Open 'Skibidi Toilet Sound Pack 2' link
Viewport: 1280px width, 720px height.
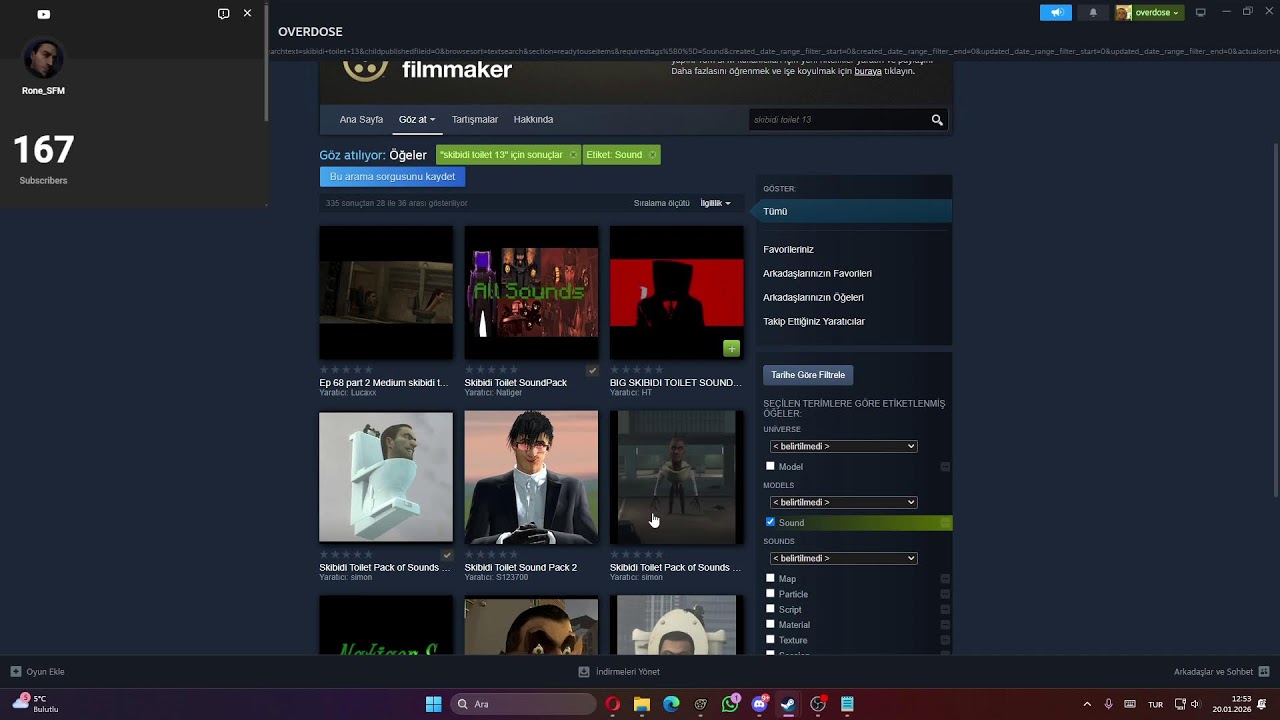[520, 568]
